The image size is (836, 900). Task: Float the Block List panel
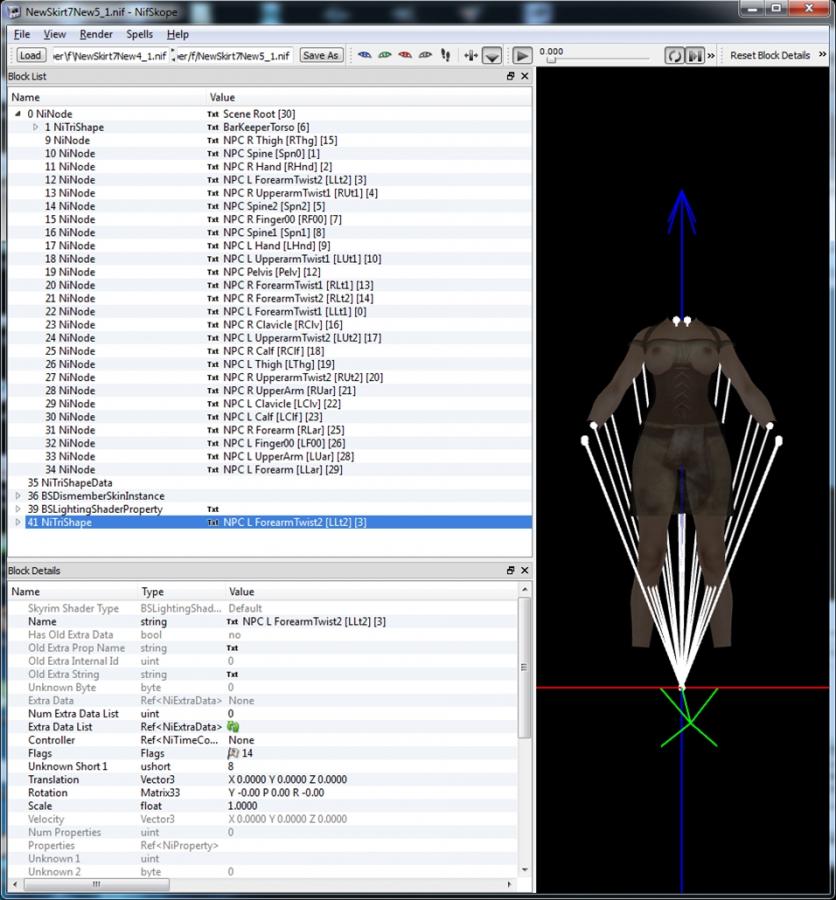tap(510, 76)
